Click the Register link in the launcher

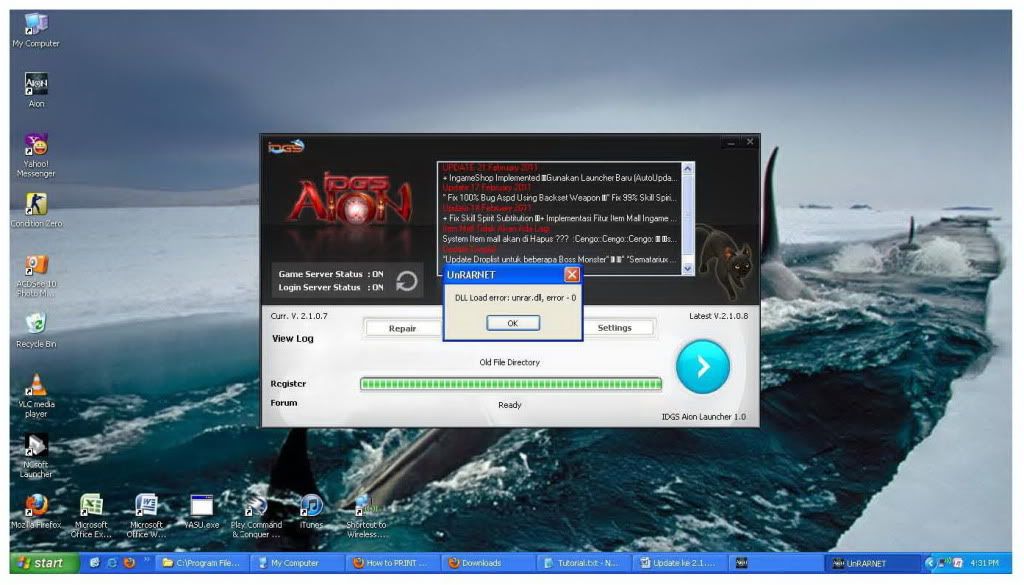pyautogui.click(x=289, y=383)
